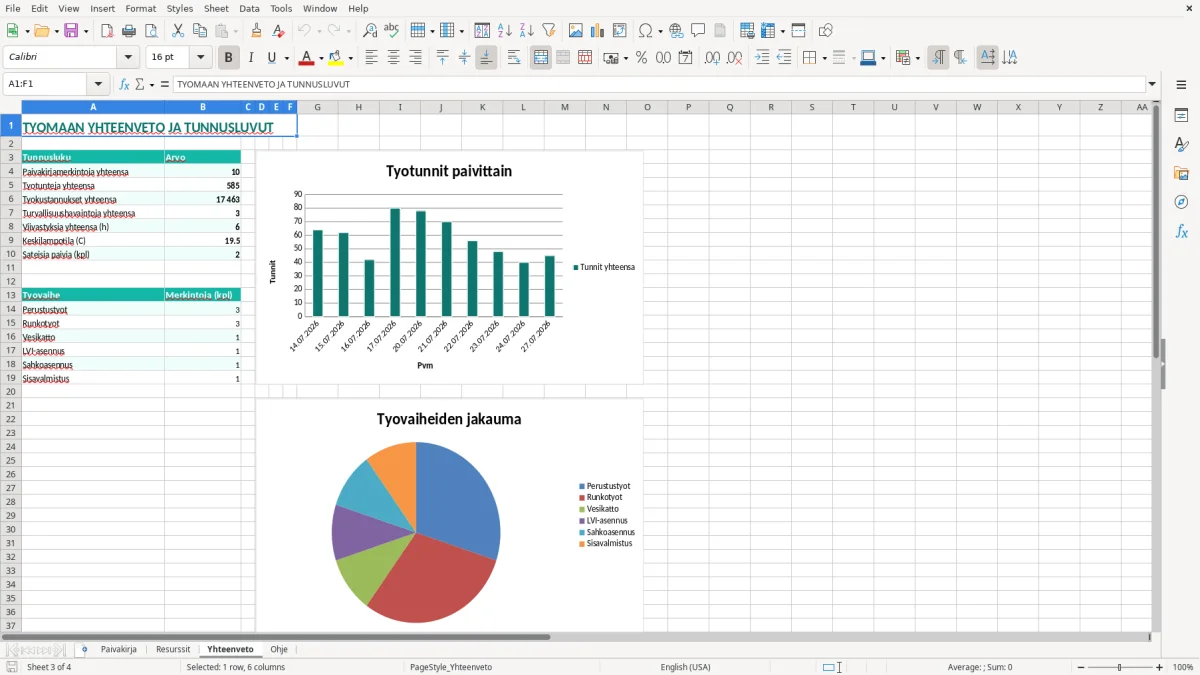The width and height of the screenshot is (1200, 675).
Task: Click the Format as Percent icon
Action: (641, 58)
